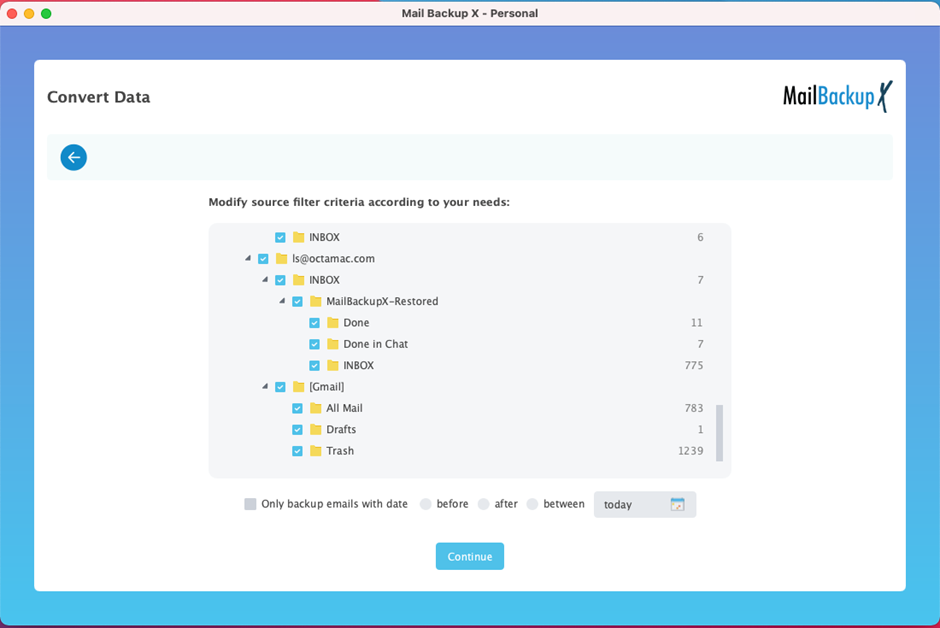Image resolution: width=940 pixels, height=628 pixels.
Task: Uncheck the INBOX folder with count 775
Action: 314,366
